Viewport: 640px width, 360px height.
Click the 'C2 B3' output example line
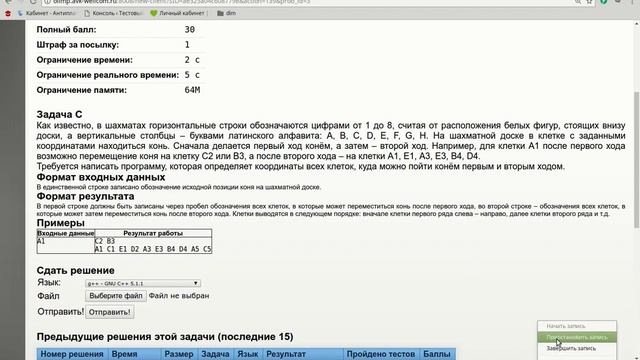[105, 241]
